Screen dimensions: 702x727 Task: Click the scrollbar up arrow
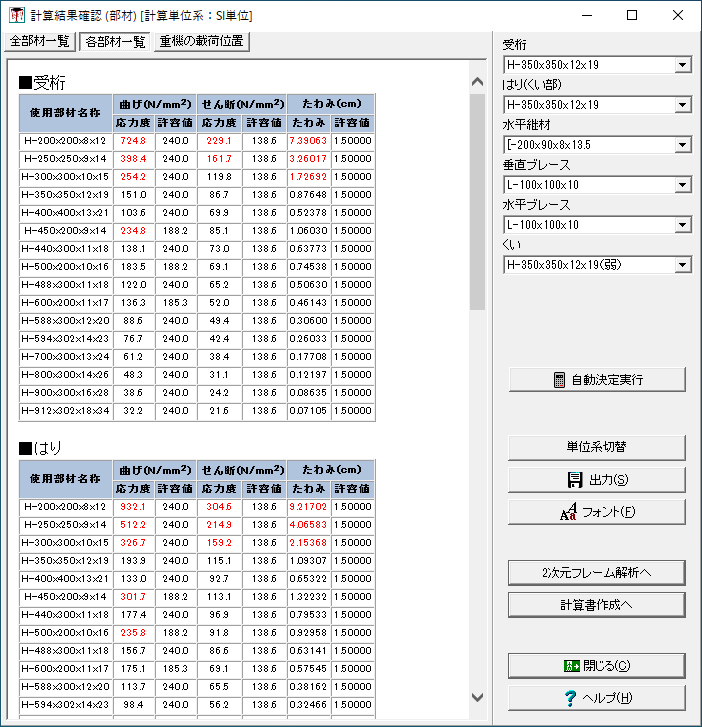(477, 82)
